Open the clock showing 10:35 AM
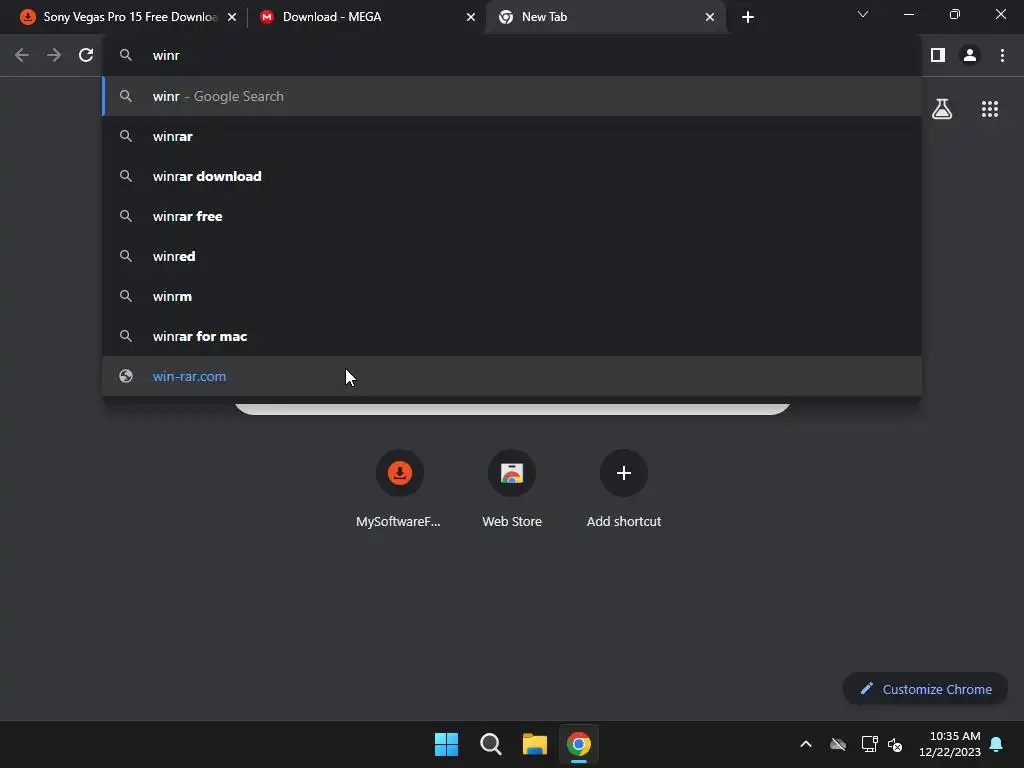This screenshot has width=1024, height=768. click(950, 744)
